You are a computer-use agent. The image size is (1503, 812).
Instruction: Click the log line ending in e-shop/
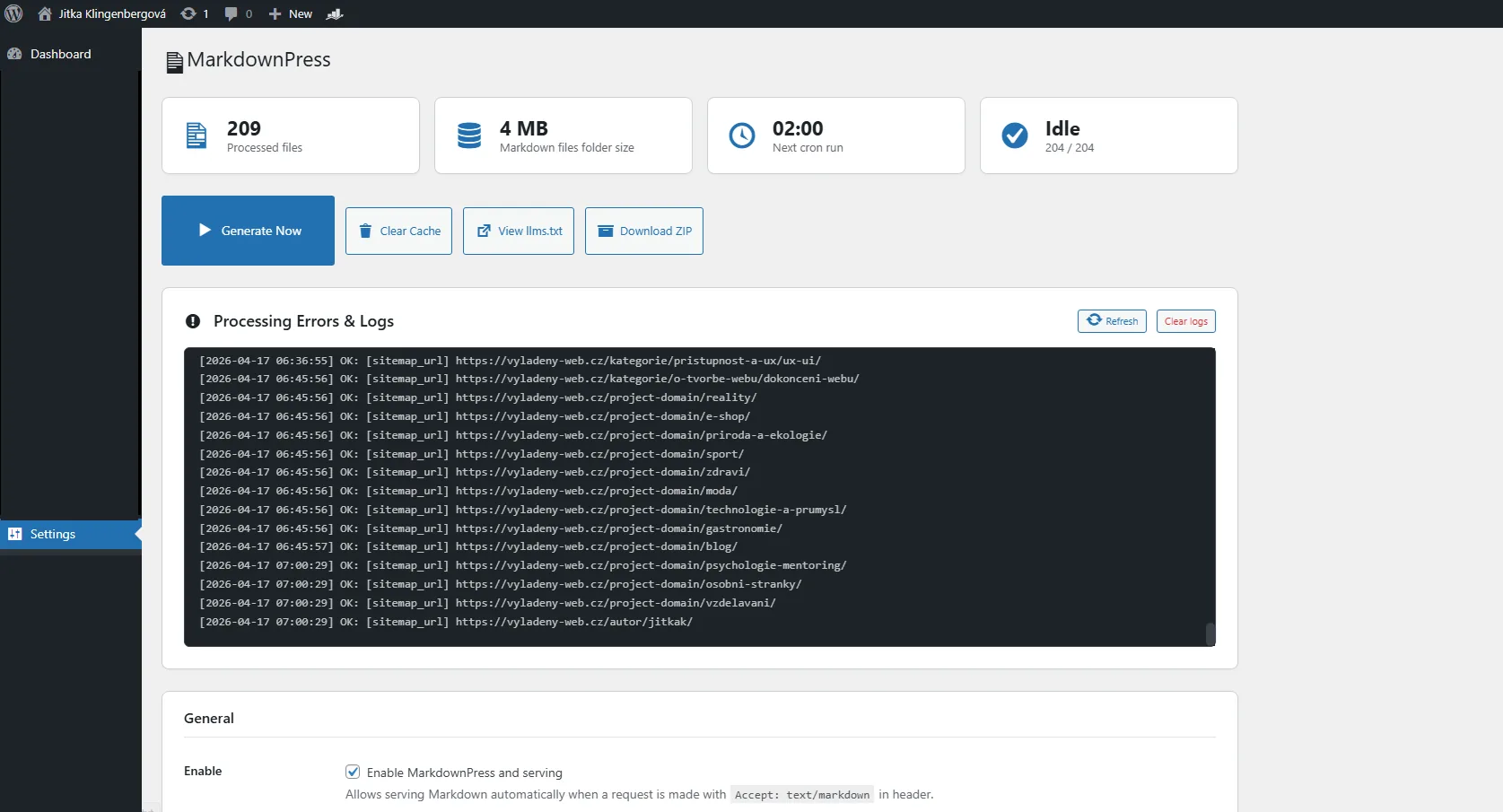coord(475,416)
